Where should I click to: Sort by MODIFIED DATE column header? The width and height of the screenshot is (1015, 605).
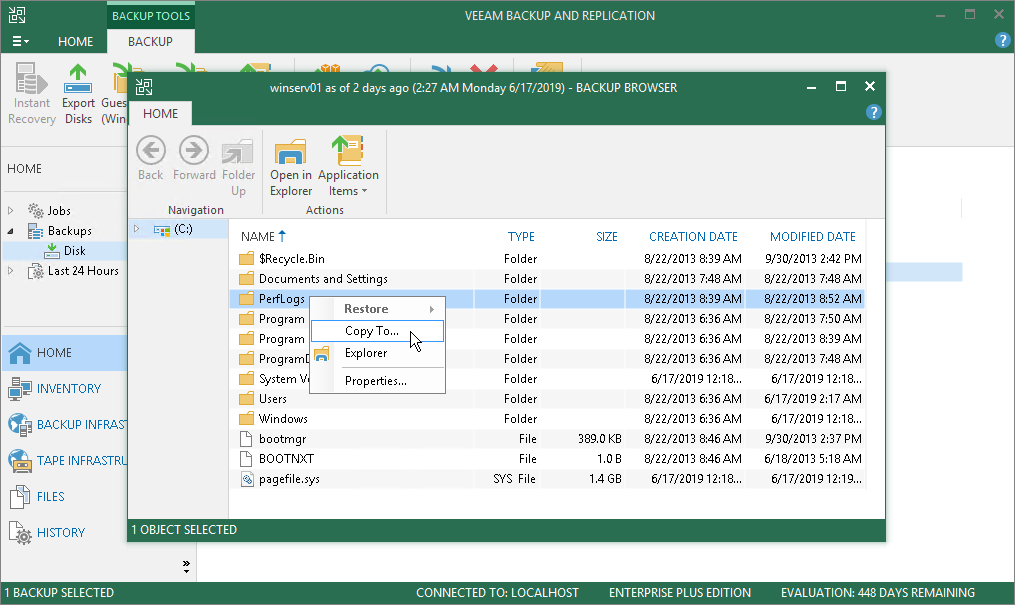pyautogui.click(x=812, y=237)
